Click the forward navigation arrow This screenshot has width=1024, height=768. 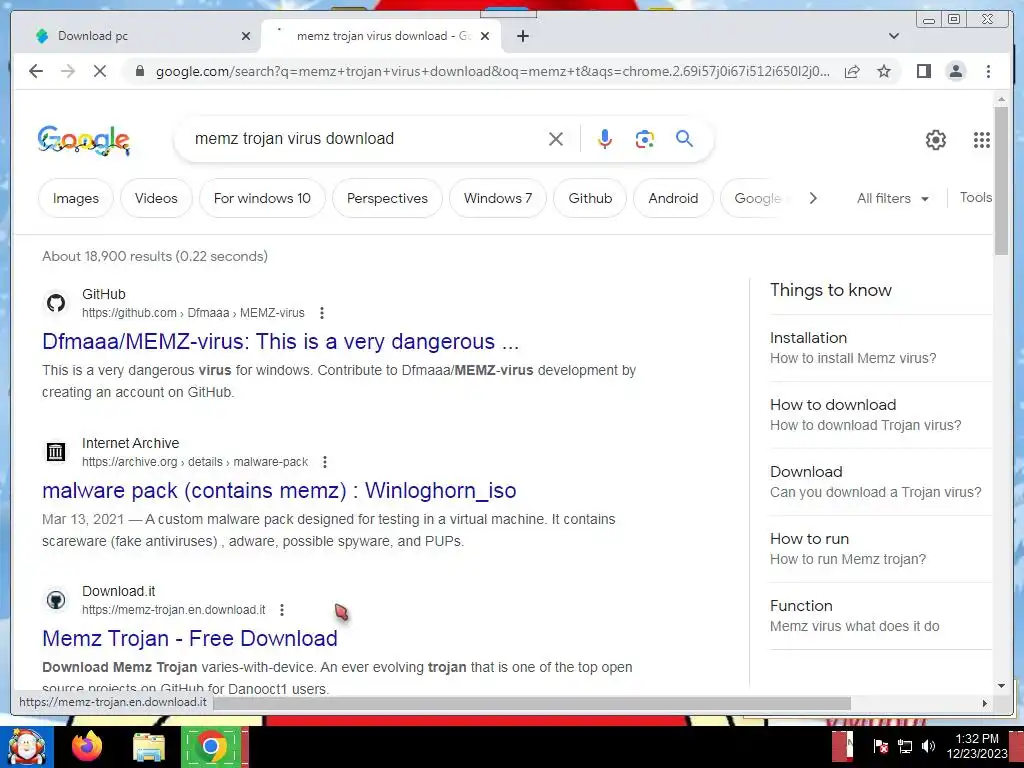click(x=68, y=71)
